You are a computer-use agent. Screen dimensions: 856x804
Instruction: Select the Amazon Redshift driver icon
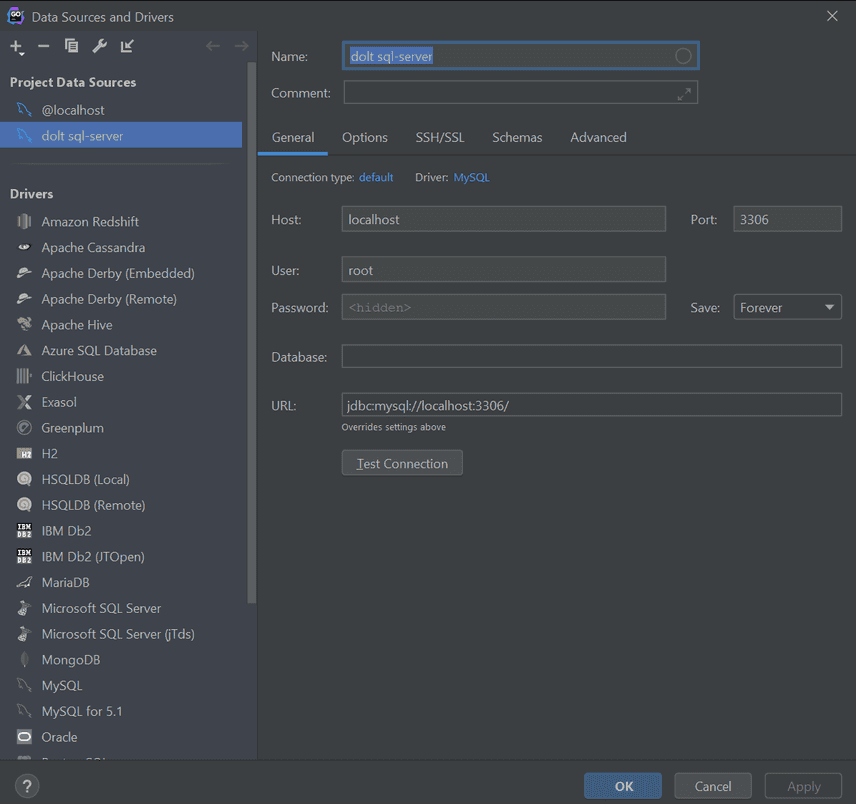coord(24,222)
